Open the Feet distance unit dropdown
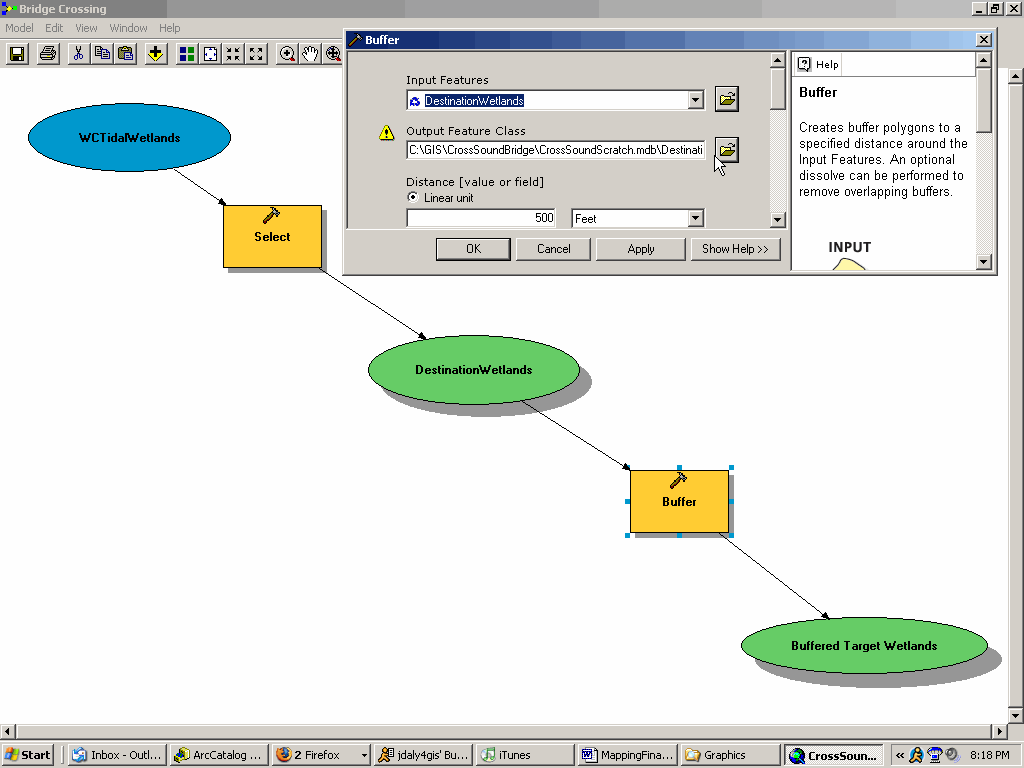Screen dimensions: 1024x768 pyautogui.click(x=695, y=218)
